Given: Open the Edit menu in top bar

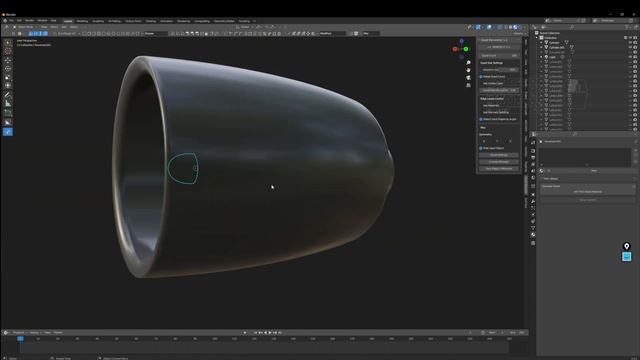Looking at the screenshot, I should [19, 20].
